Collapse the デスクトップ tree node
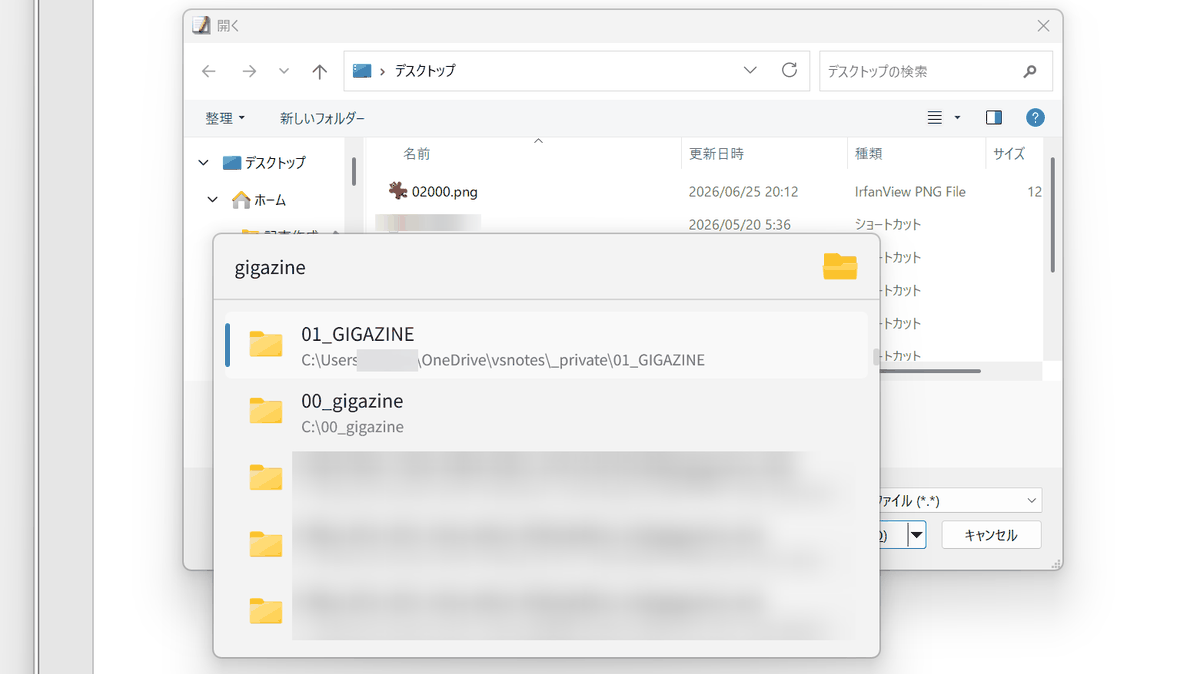The height and width of the screenshot is (674, 1200). (204, 162)
